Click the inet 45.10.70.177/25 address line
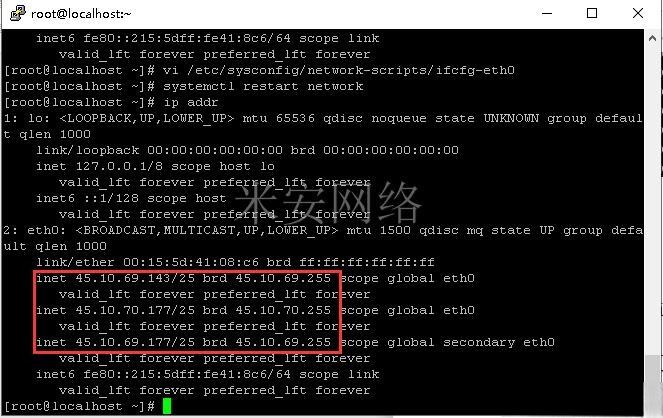 pyautogui.click(x=255, y=310)
